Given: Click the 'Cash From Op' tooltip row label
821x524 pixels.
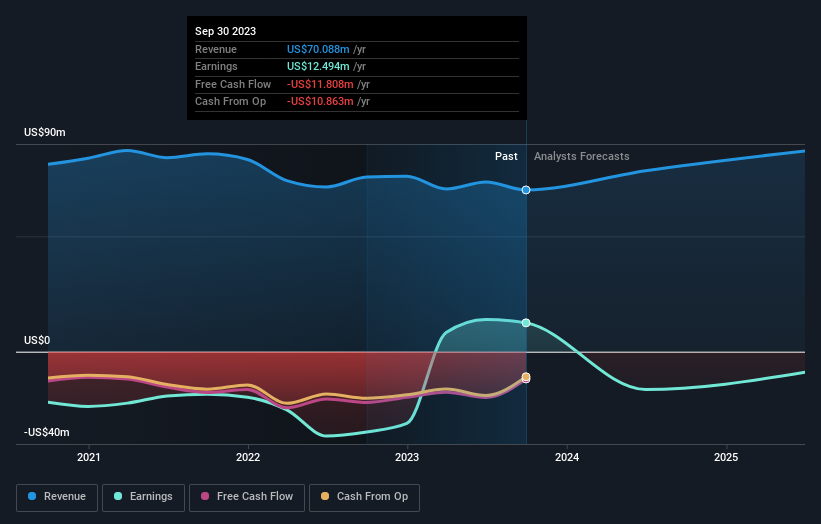Looking at the screenshot, I should click(x=230, y=102).
